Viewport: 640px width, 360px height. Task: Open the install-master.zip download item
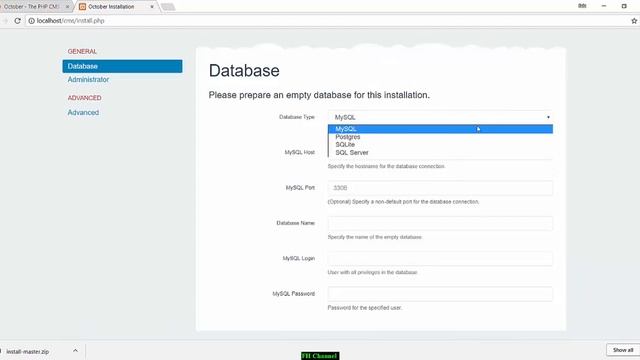[x=27, y=351]
